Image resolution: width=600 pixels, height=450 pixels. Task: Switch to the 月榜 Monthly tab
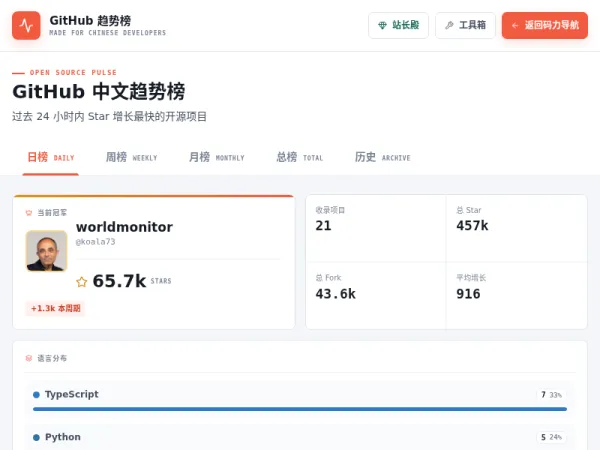[216, 157]
